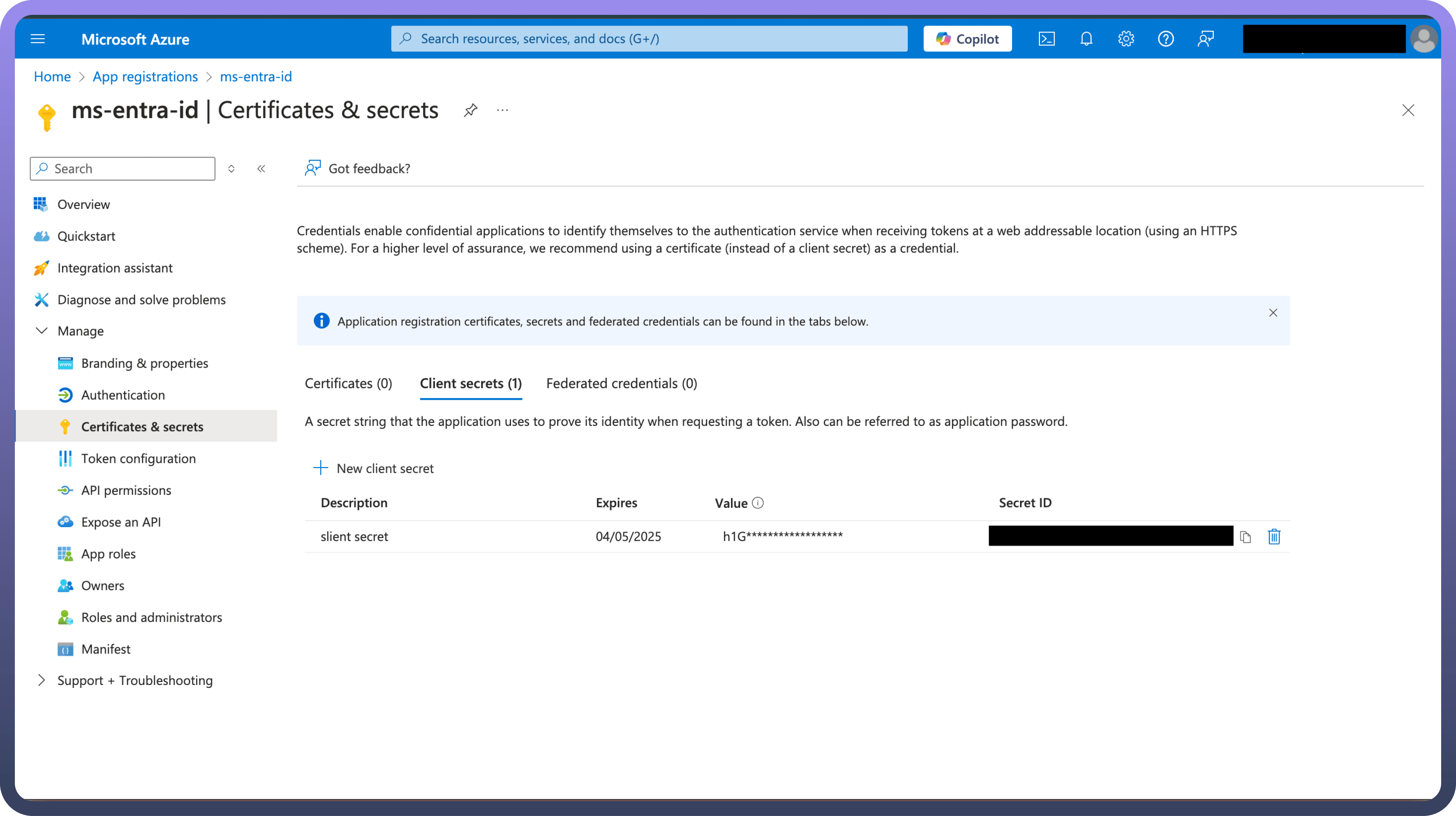Open the Federated credentials (0) tab
1456x816 pixels.
621,383
